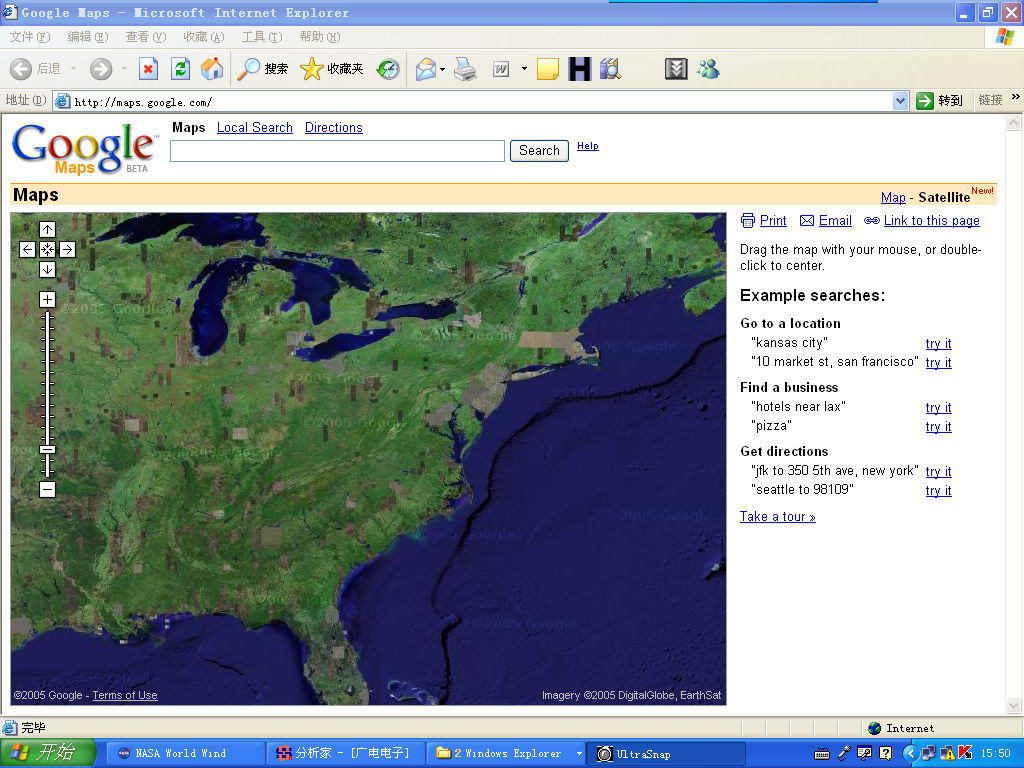Click the zoom level slider handle
The height and width of the screenshot is (768, 1024).
click(x=47, y=450)
